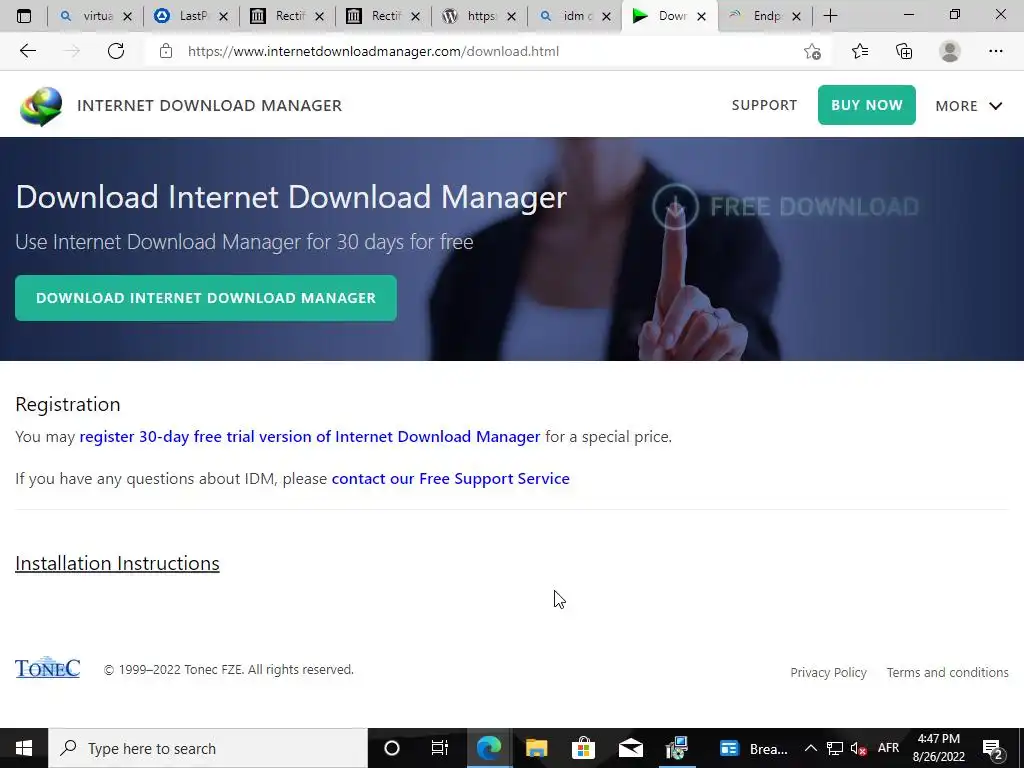Click the Internet Download Manager logo

41,106
